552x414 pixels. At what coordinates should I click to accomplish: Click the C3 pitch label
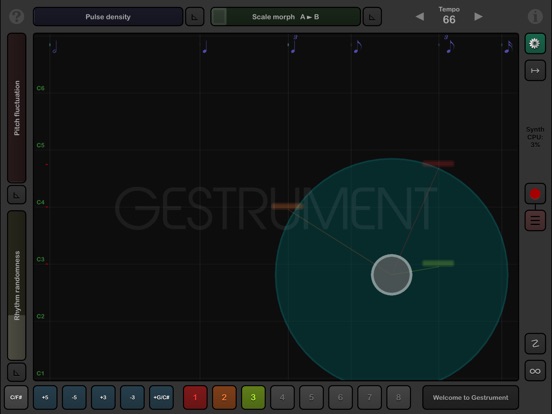point(40,259)
